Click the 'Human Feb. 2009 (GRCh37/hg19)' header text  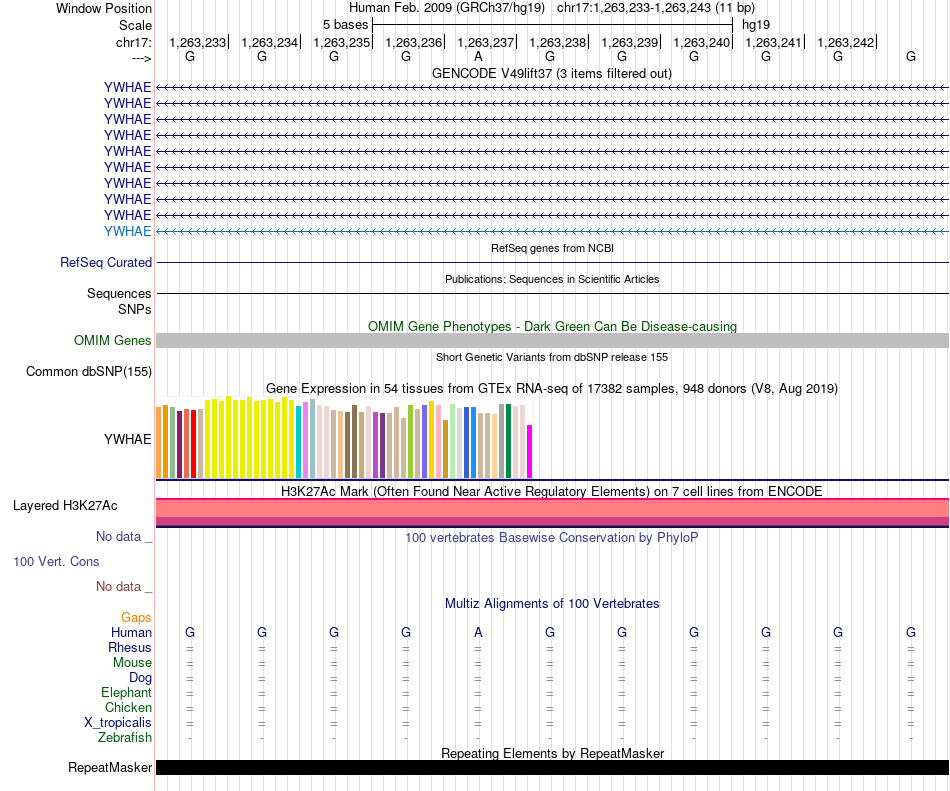pyautogui.click(x=447, y=8)
